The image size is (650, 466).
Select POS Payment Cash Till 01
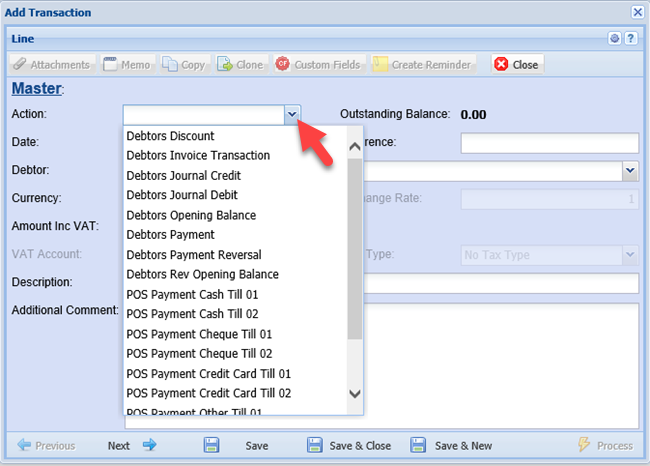194,294
